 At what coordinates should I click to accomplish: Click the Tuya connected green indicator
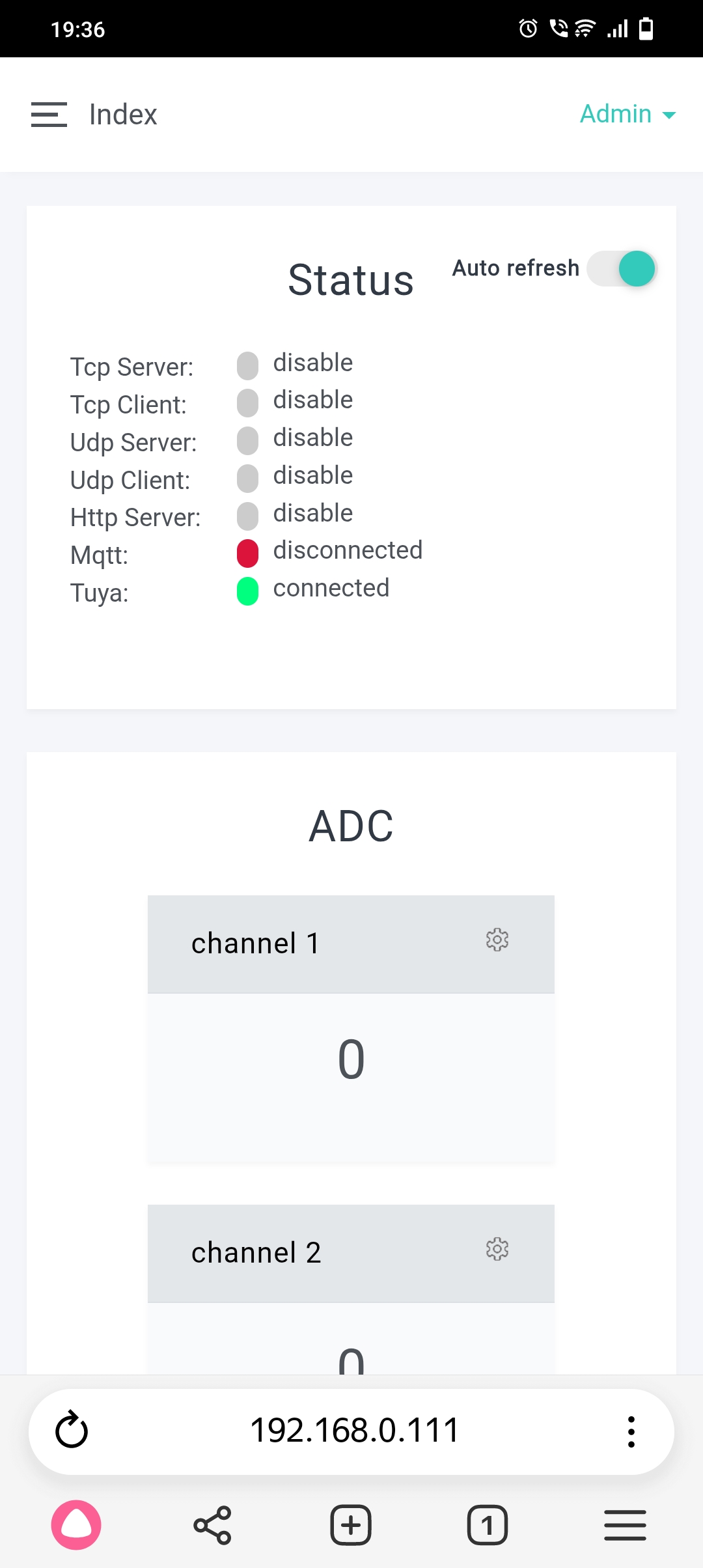click(x=247, y=591)
